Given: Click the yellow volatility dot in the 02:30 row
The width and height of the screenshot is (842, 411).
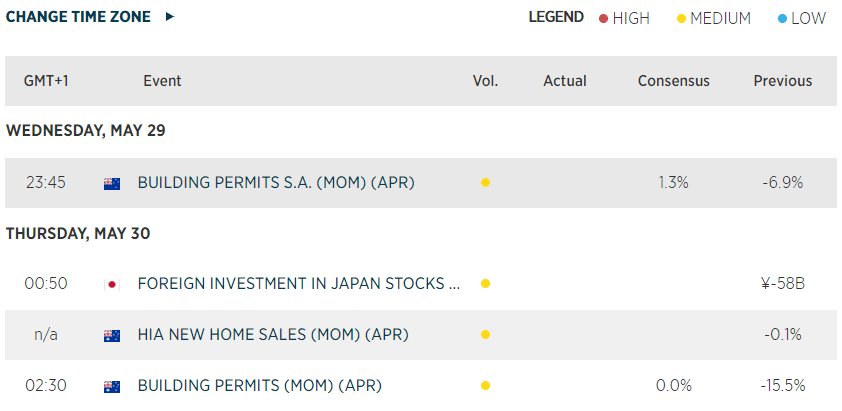Looking at the screenshot, I should click(x=485, y=385).
